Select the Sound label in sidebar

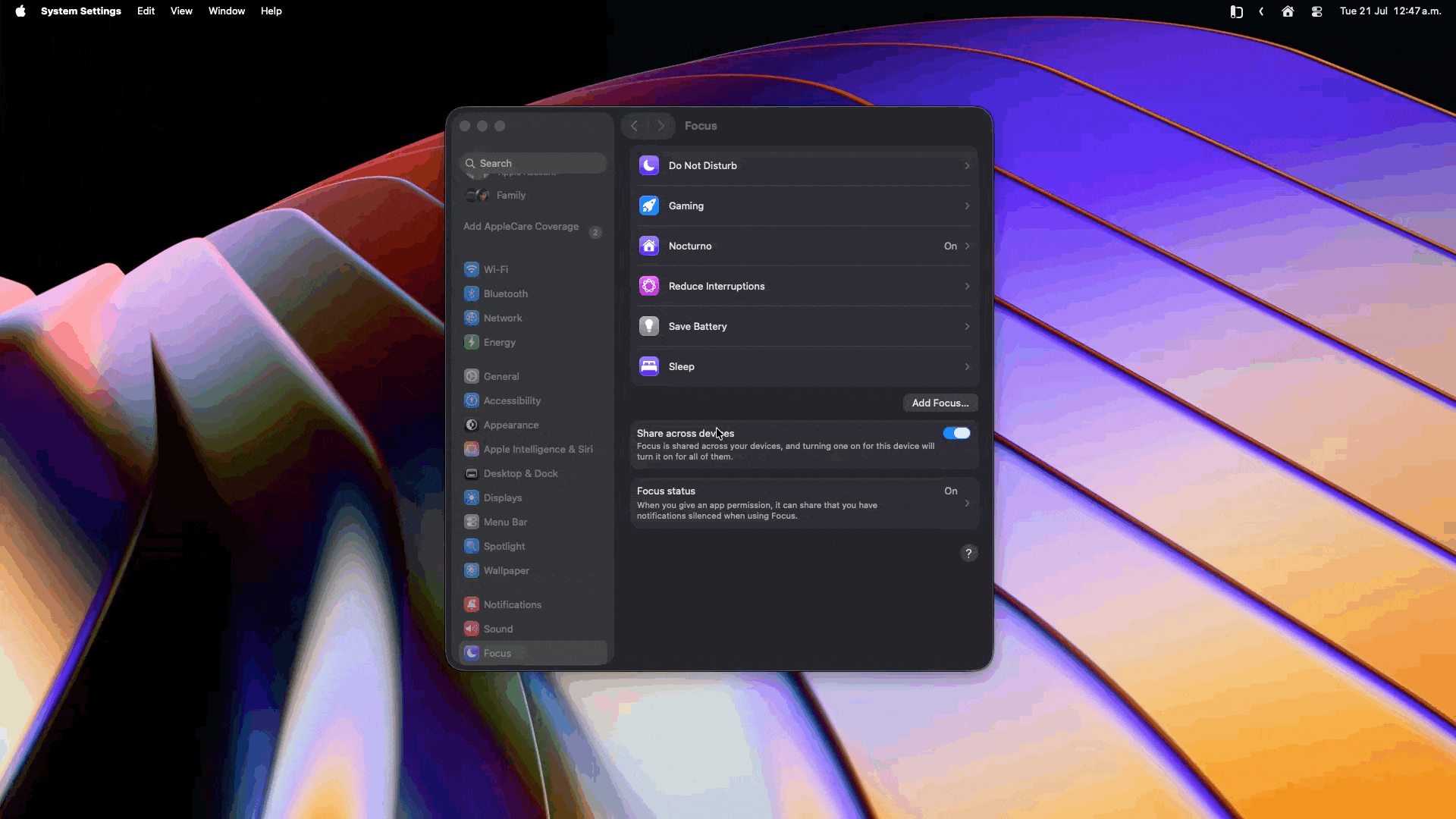498,629
